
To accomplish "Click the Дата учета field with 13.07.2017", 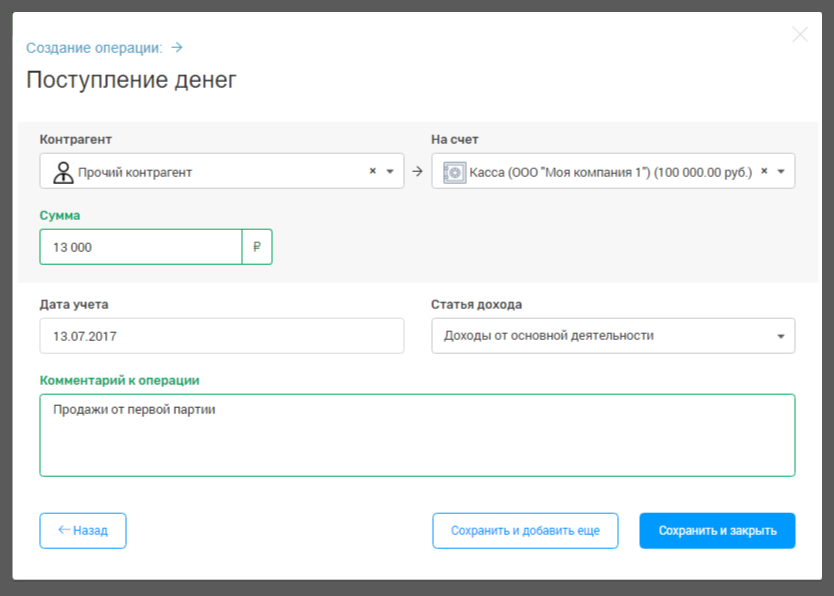I will coord(221,336).
